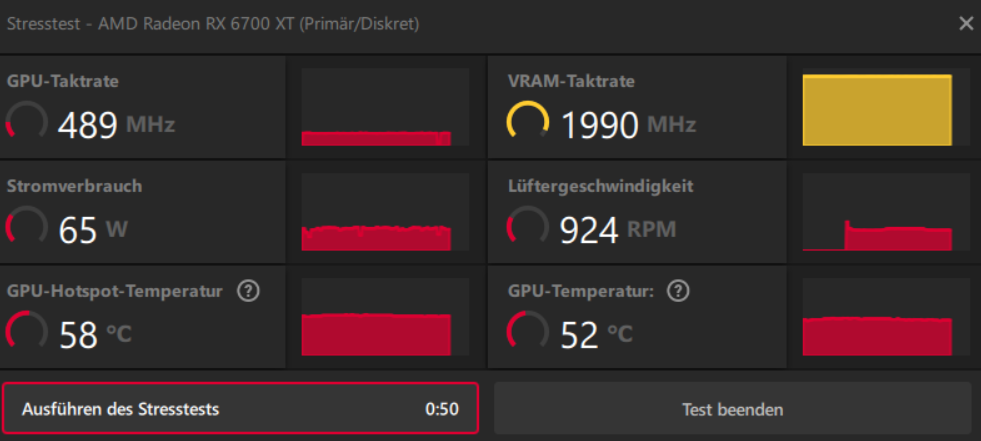Close the Stresstest window with the X

(x=966, y=24)
